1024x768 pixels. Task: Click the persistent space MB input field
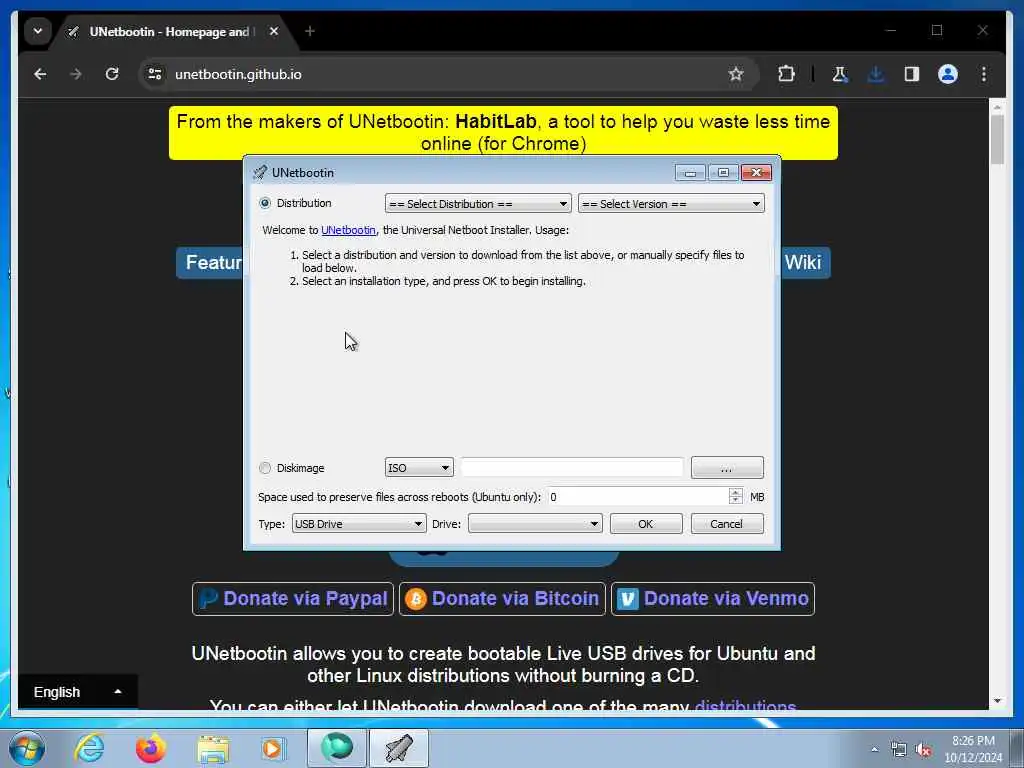(x=637, y=497)
